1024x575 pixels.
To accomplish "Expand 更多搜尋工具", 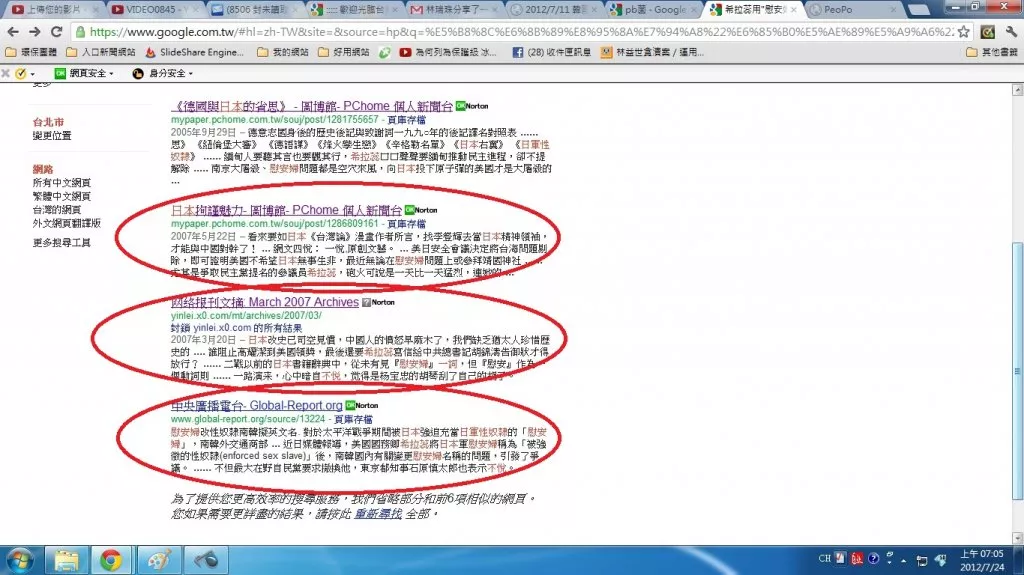I will pyautogui.click(x=61, y=242).
